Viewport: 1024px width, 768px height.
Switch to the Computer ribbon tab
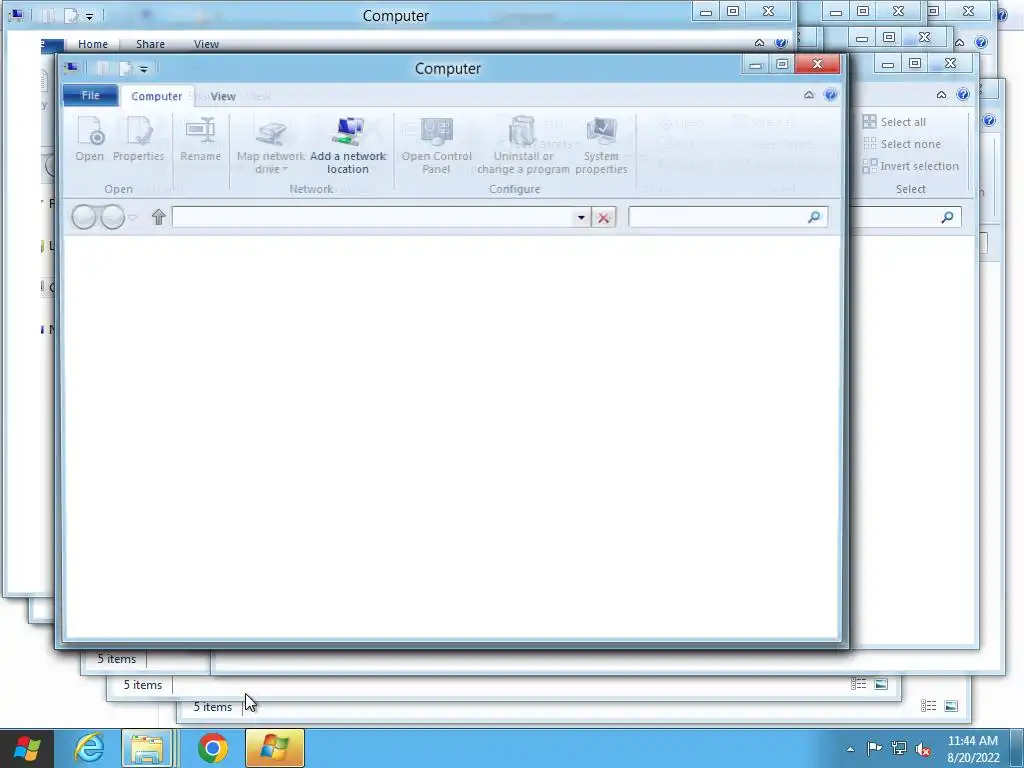pos(157,96)
